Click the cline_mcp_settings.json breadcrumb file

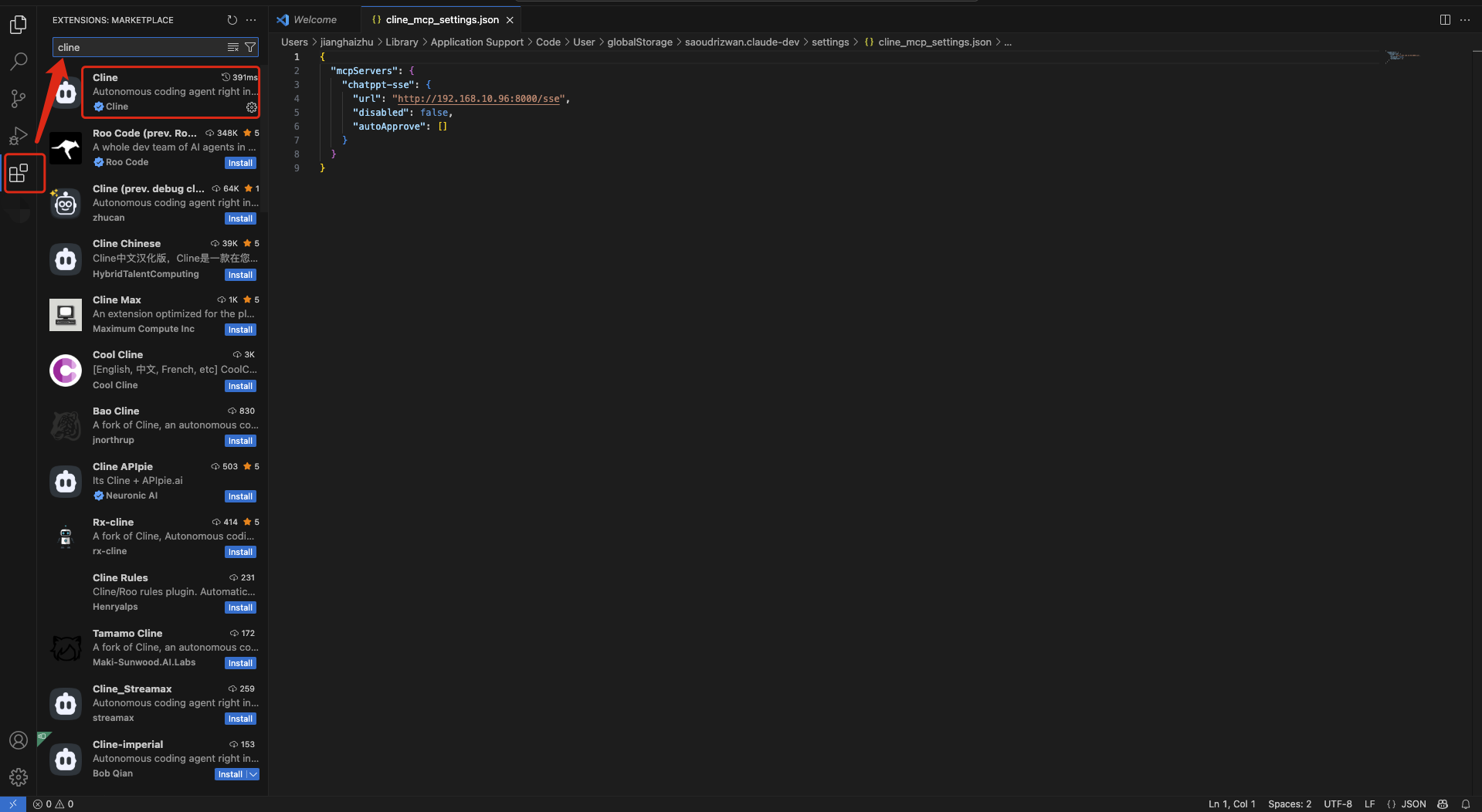(x=934, y=42)
